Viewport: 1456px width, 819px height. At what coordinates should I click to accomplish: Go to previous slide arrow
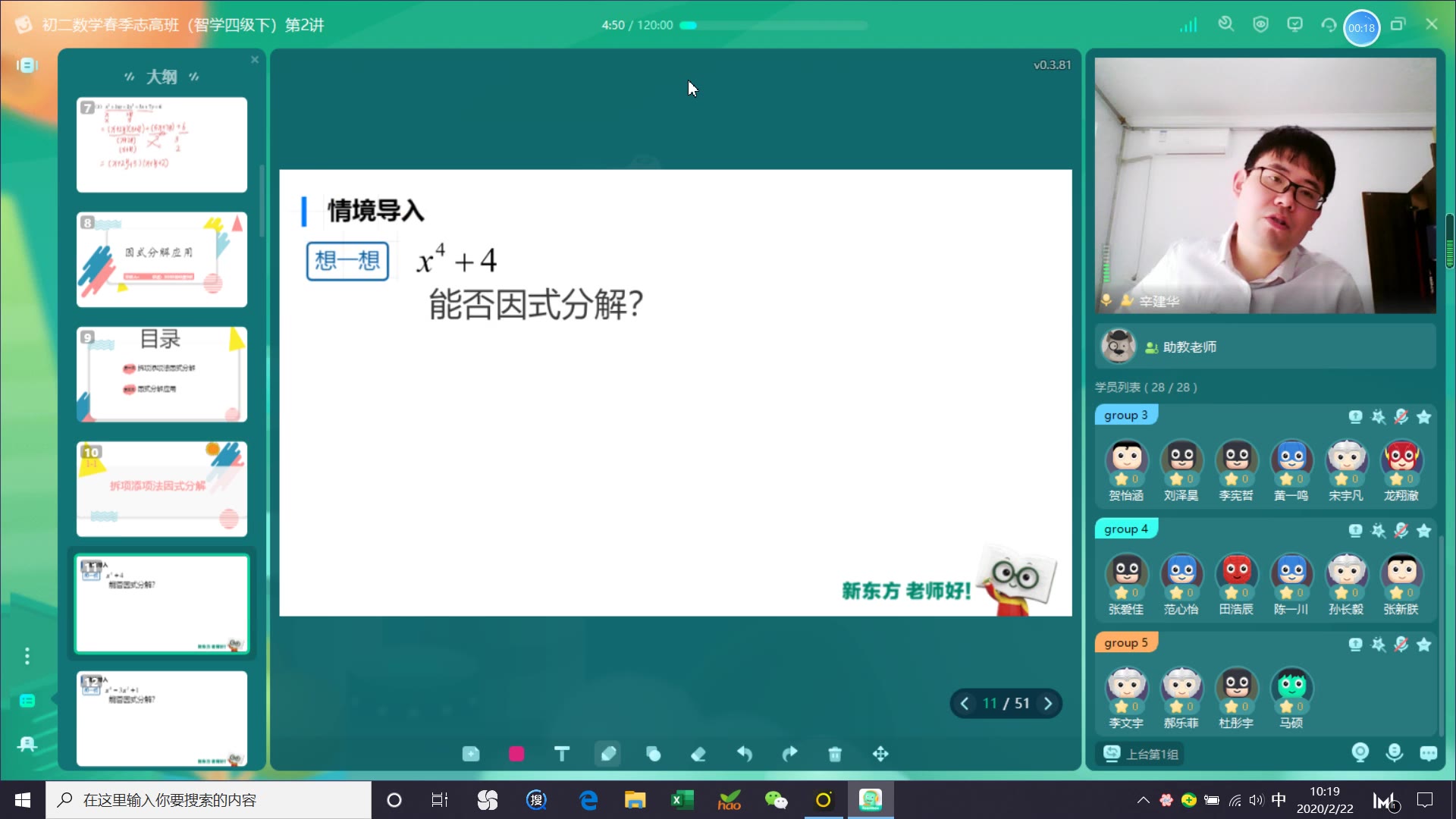click(x=965, y=704)
